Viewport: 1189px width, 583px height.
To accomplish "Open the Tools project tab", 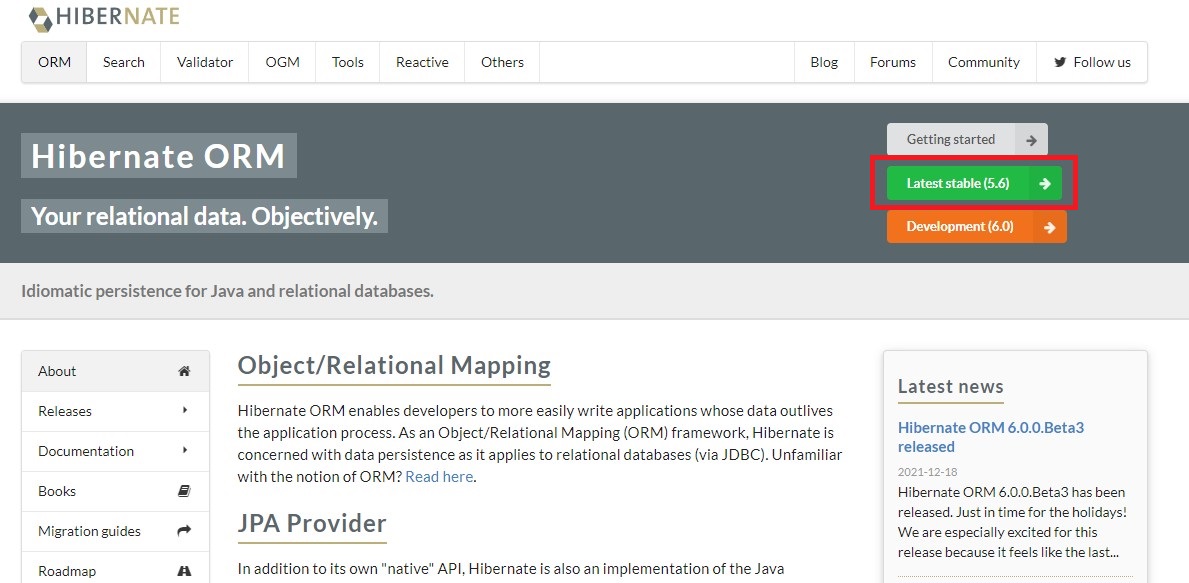I will [347, 62].
